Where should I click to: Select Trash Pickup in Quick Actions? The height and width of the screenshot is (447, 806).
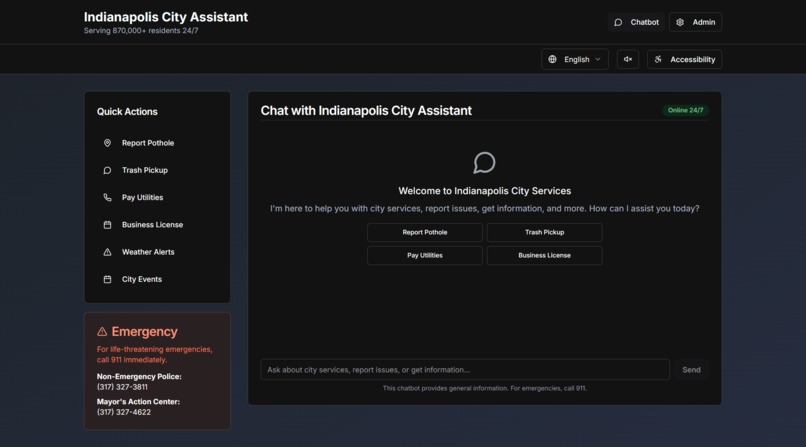157,170
